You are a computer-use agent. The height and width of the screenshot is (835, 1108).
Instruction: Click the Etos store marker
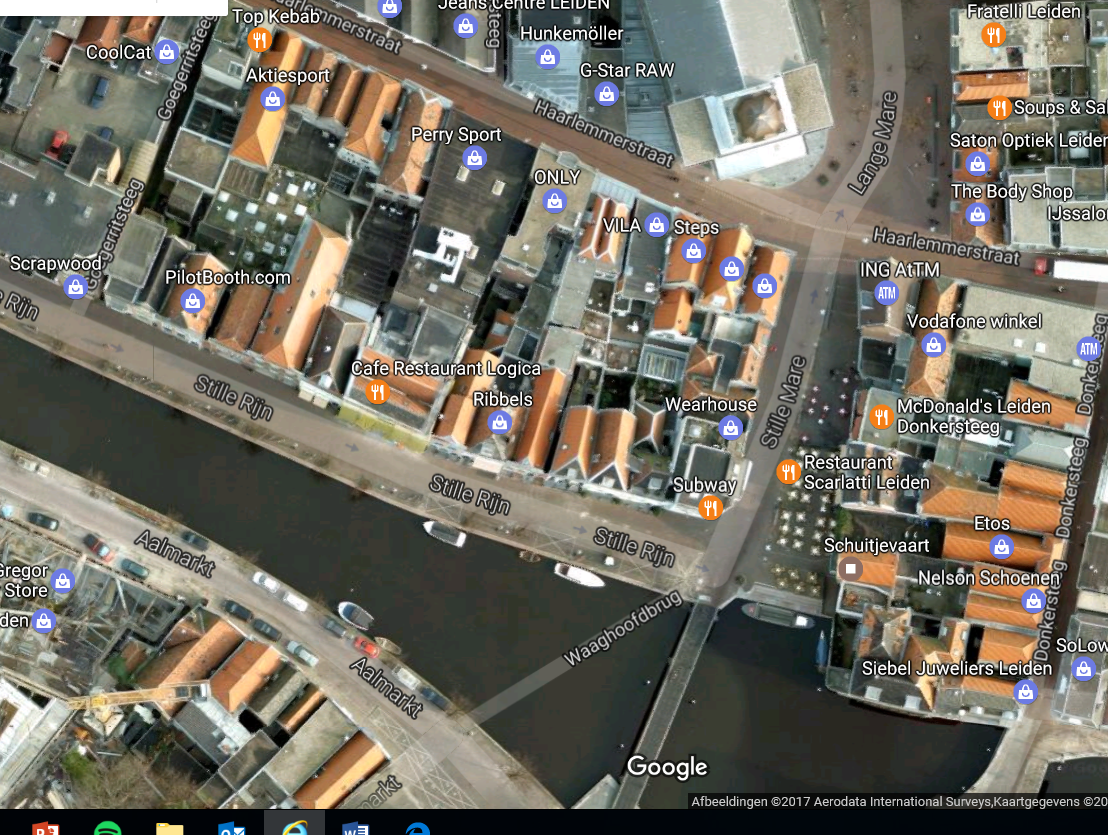[1001, 546]
